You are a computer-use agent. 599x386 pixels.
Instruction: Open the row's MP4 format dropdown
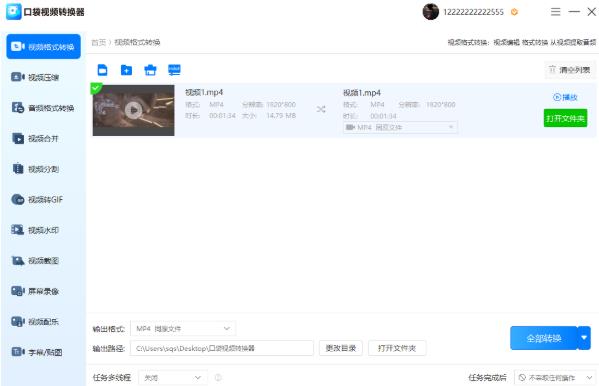click(400, 127)
